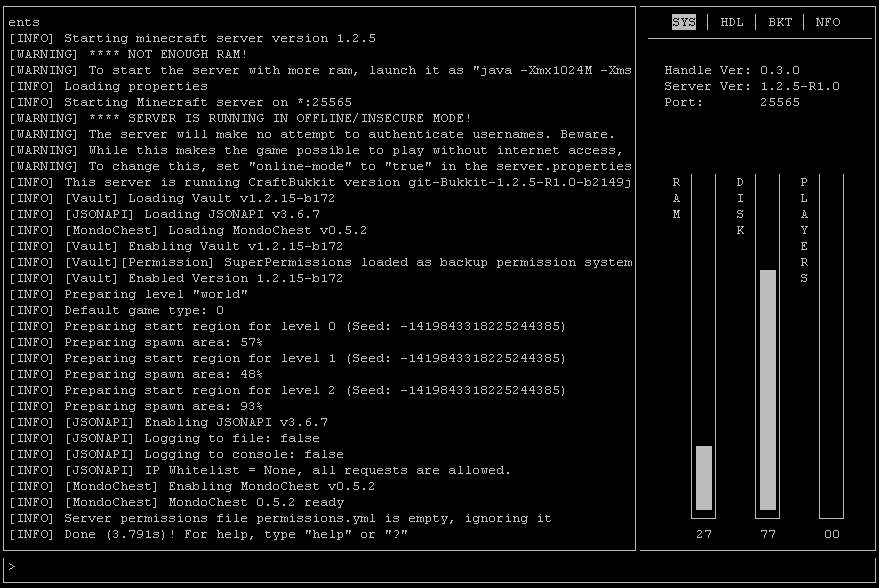
Task: Click the 'Default game type: 0' line
Action: point(116,310)
